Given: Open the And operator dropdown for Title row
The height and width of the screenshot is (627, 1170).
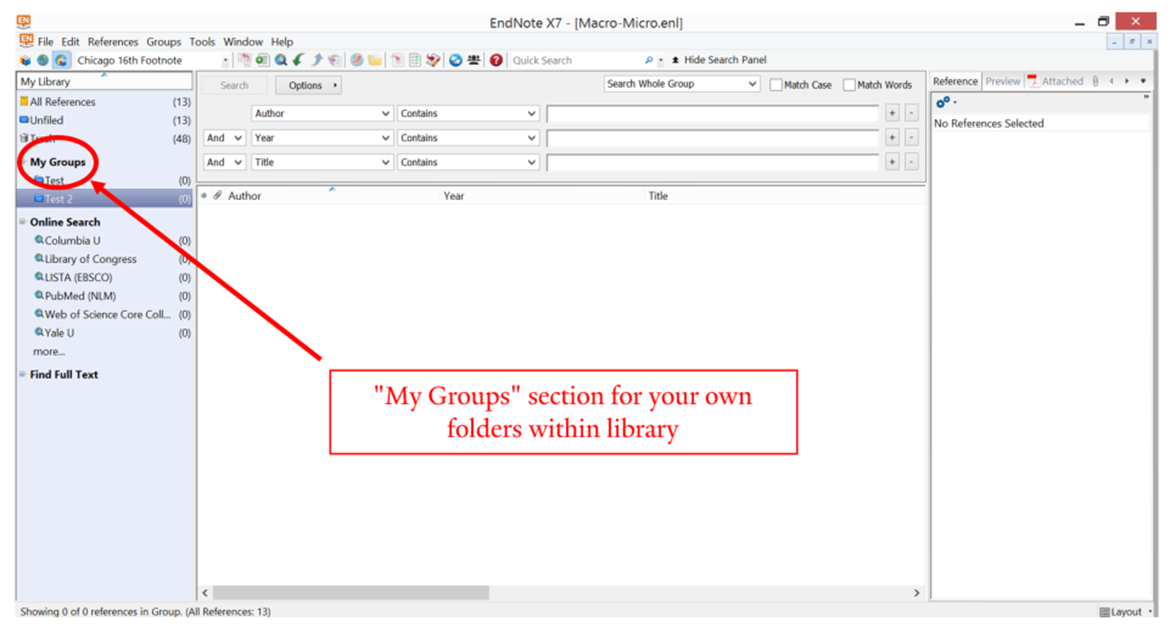Looking at the screenshot, I should point(225,162).
